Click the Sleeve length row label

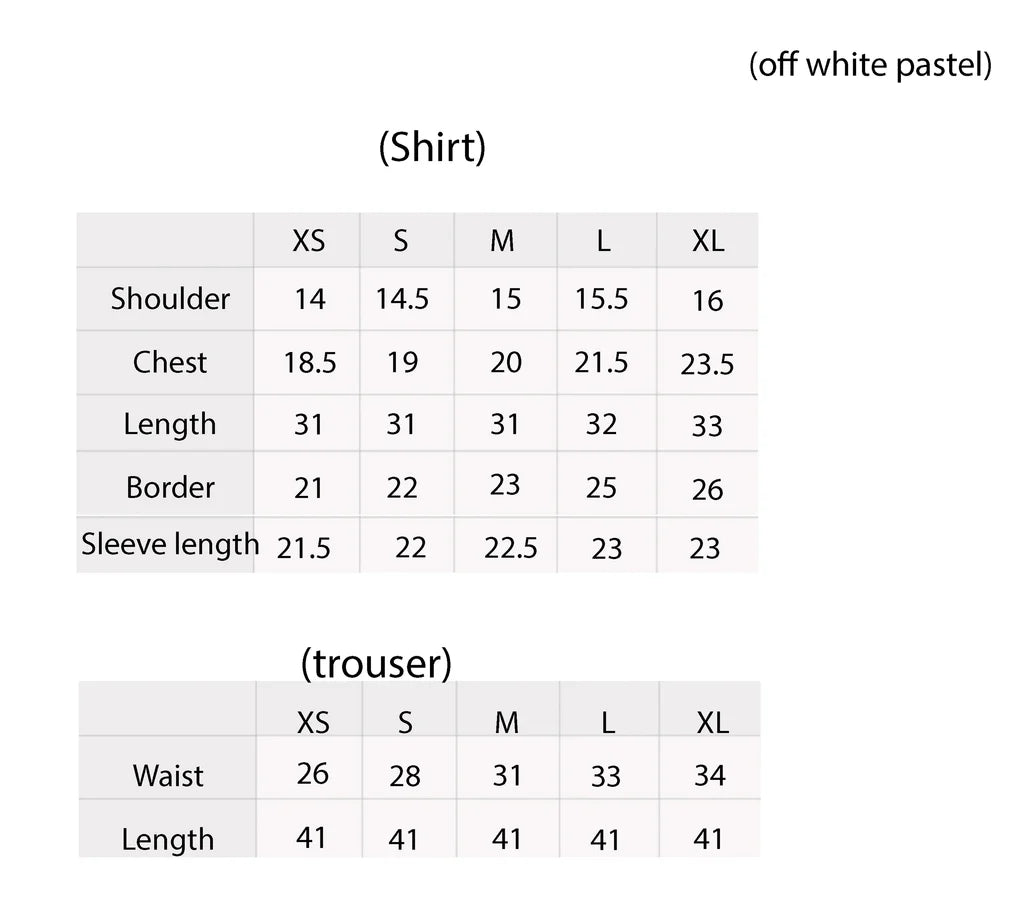click(x=170, y=545)
